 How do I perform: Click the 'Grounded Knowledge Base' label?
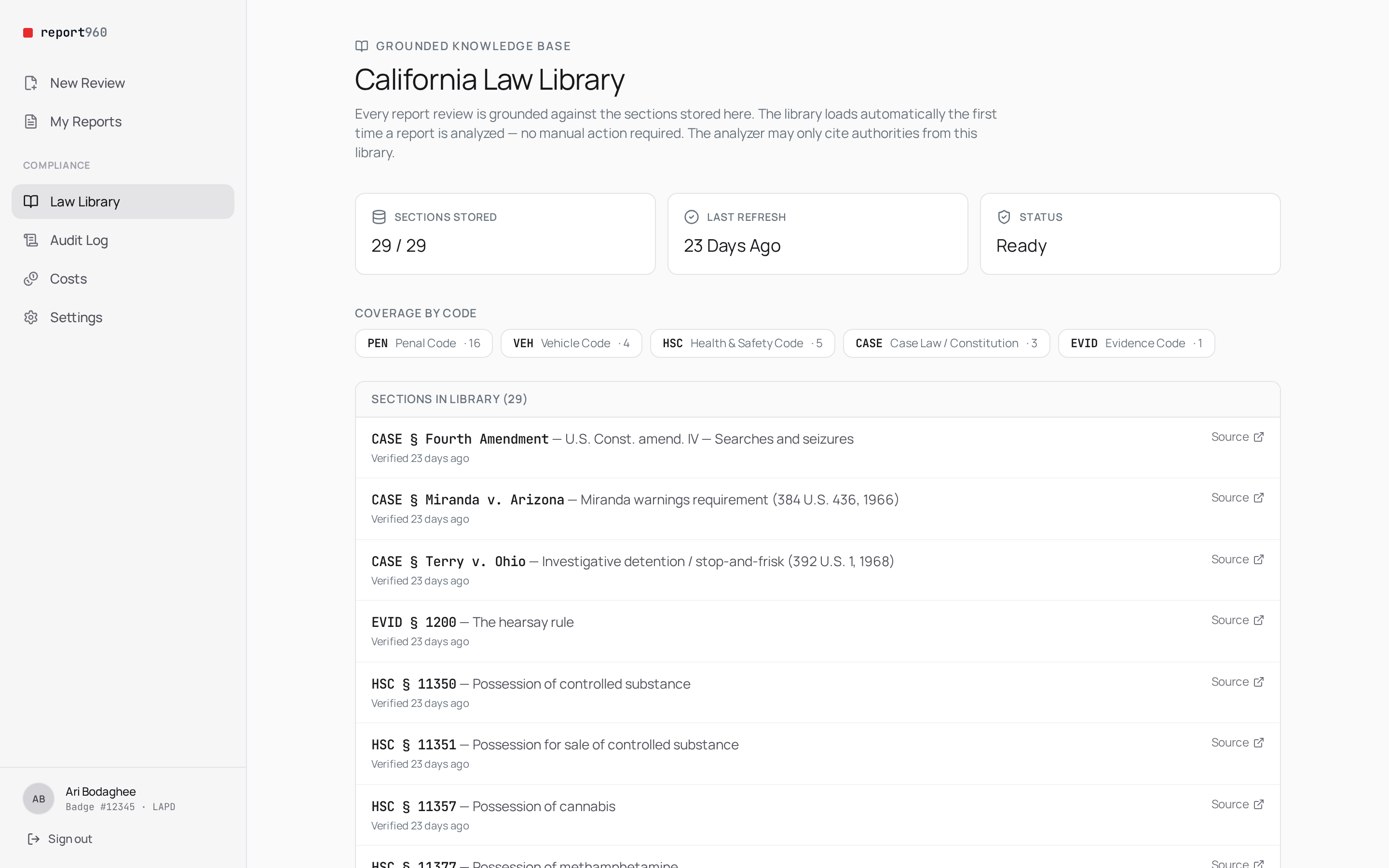coord(473,46)
